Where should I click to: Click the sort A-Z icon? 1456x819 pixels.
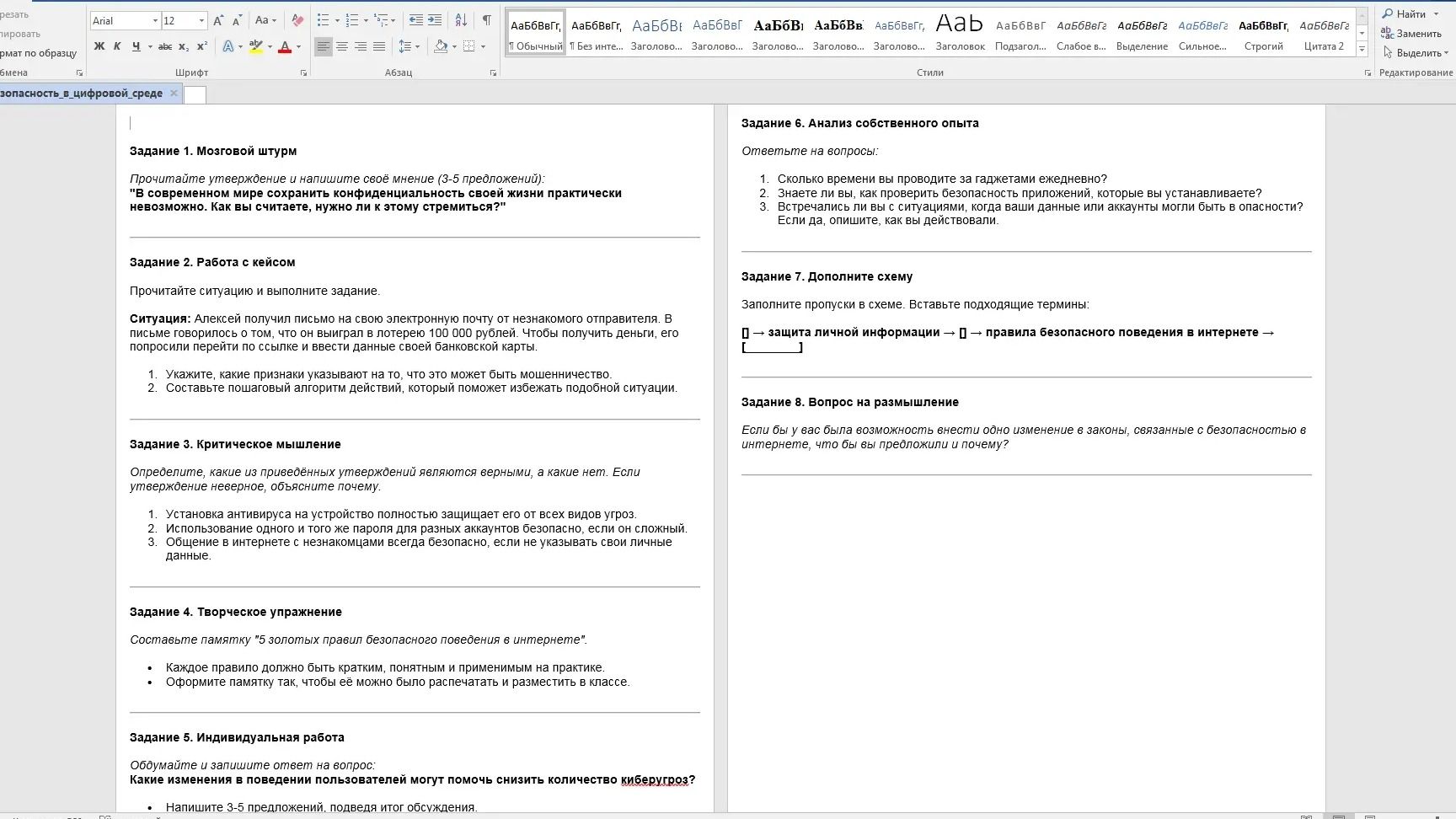461,20
